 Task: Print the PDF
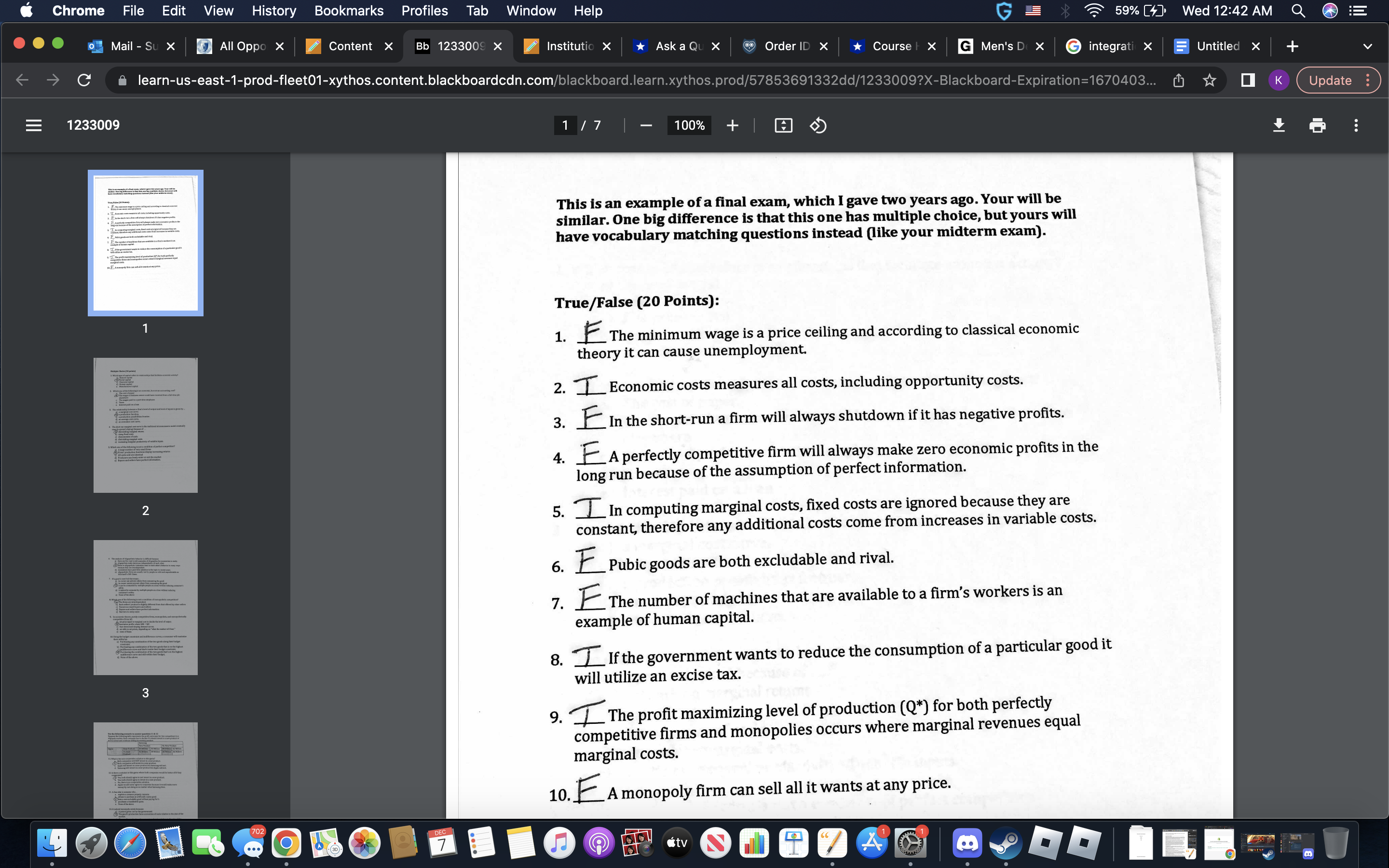[1318, 125]
